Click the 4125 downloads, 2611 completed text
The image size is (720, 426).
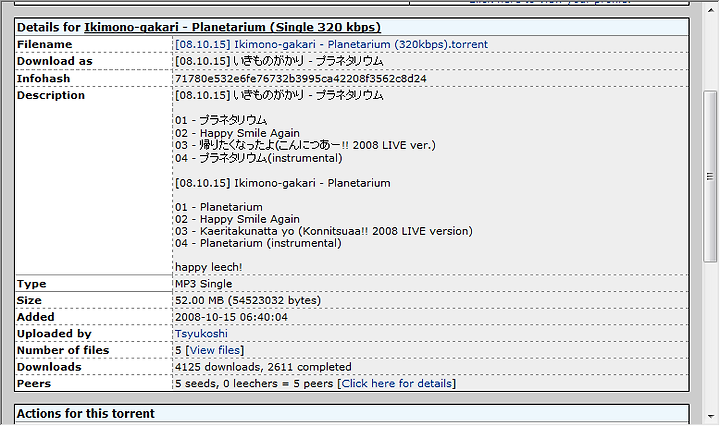tap(263, 367)
